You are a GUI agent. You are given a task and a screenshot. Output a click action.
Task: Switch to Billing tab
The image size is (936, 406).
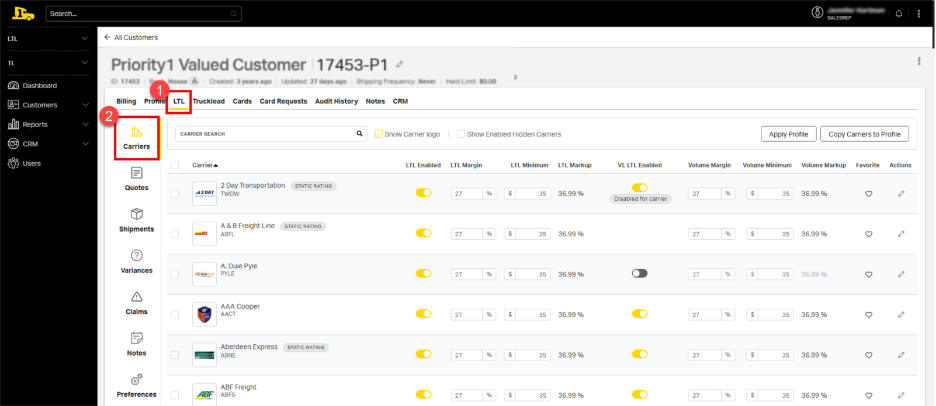coord(127,102)
